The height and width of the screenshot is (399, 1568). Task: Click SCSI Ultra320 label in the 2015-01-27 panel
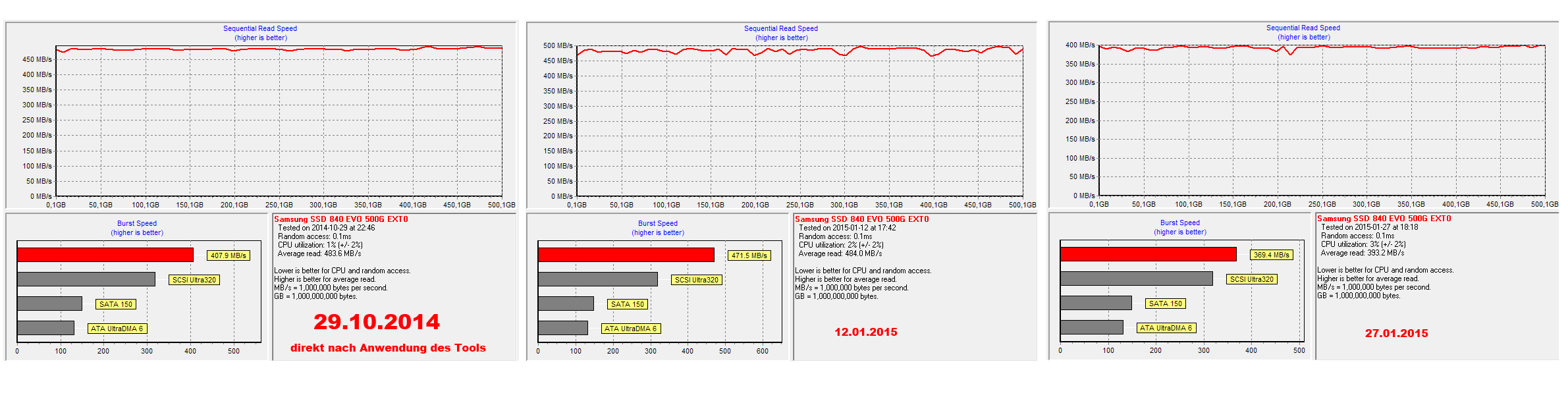coord(1252,279)
